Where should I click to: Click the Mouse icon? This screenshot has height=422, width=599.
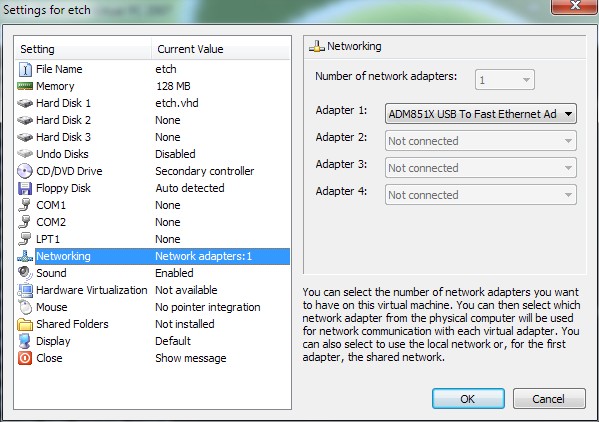point(25,307)
